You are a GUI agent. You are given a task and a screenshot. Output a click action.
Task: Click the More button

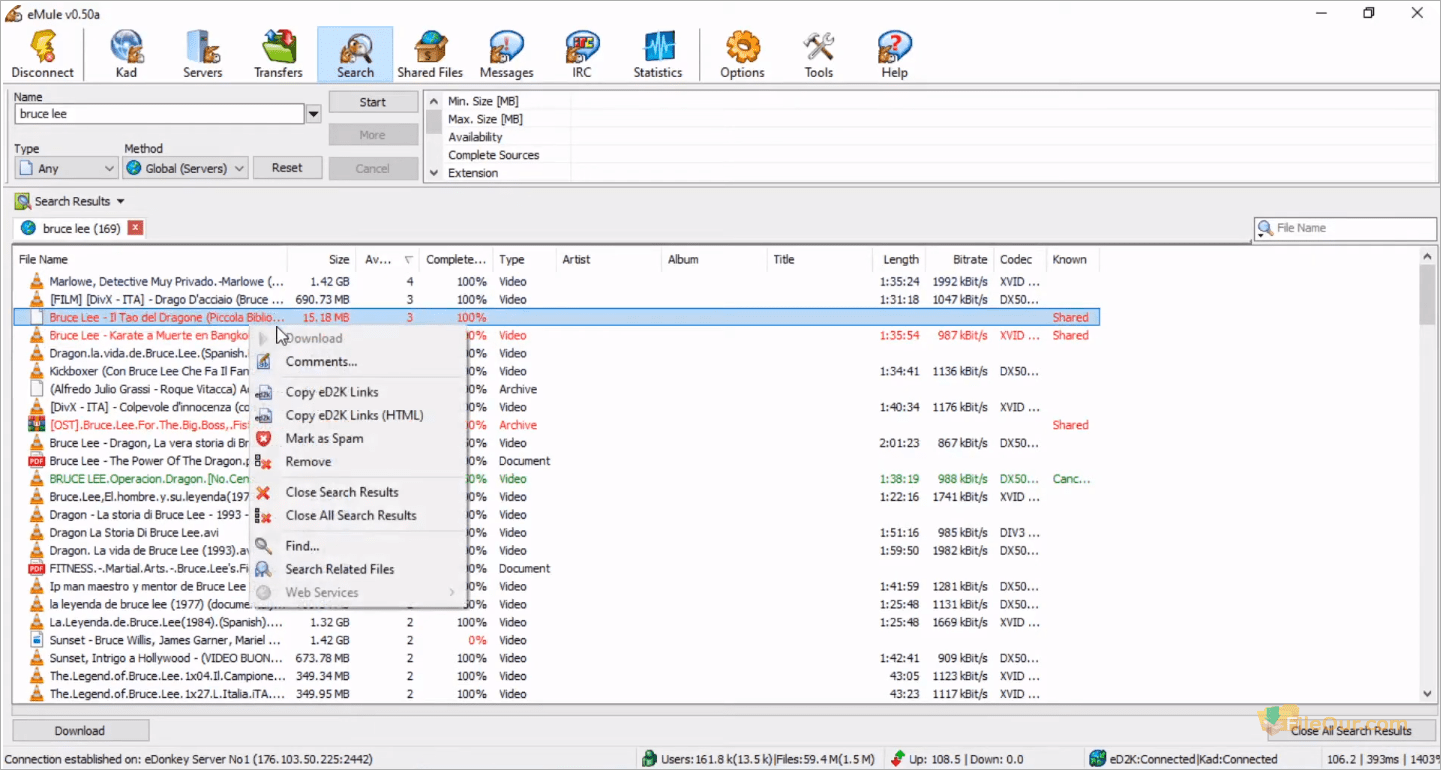(x=373, y=135)
